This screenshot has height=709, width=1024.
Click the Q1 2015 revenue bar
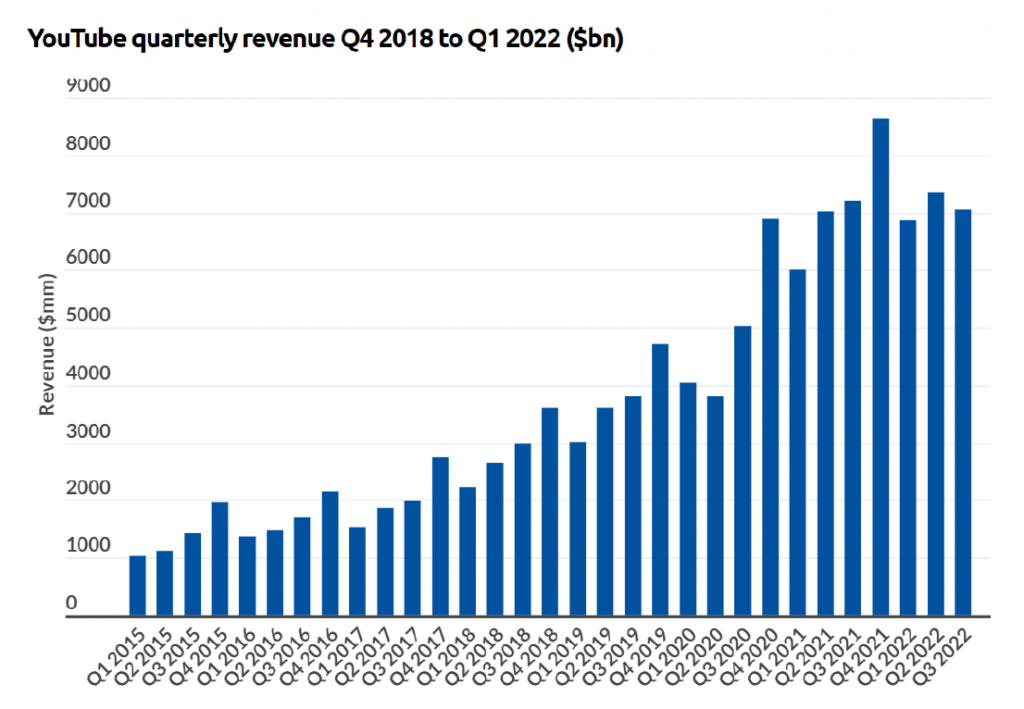point(138,586)
